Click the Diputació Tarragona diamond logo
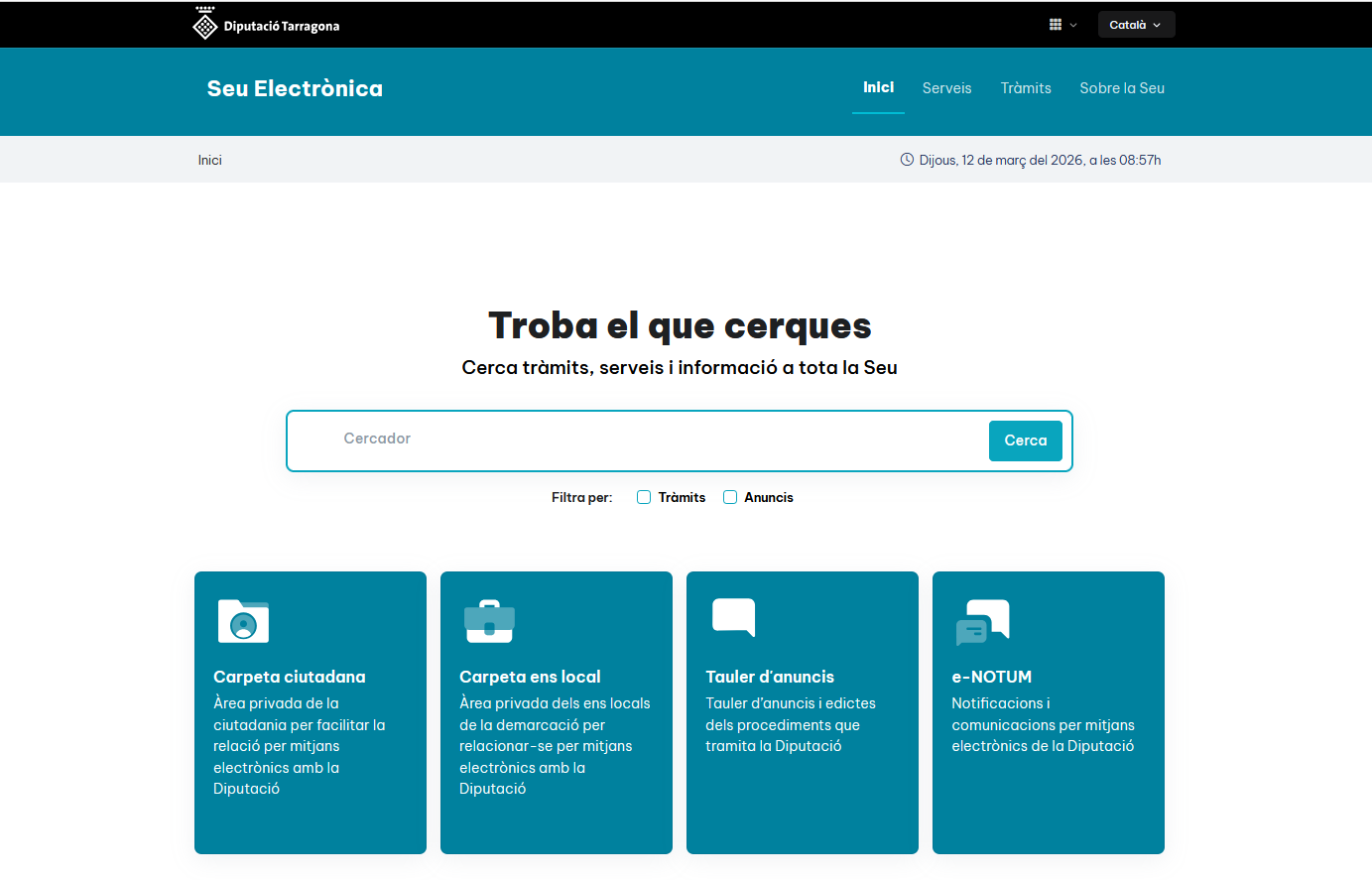1372x880 pixels. pyautogui.click(x=205, y=24)
